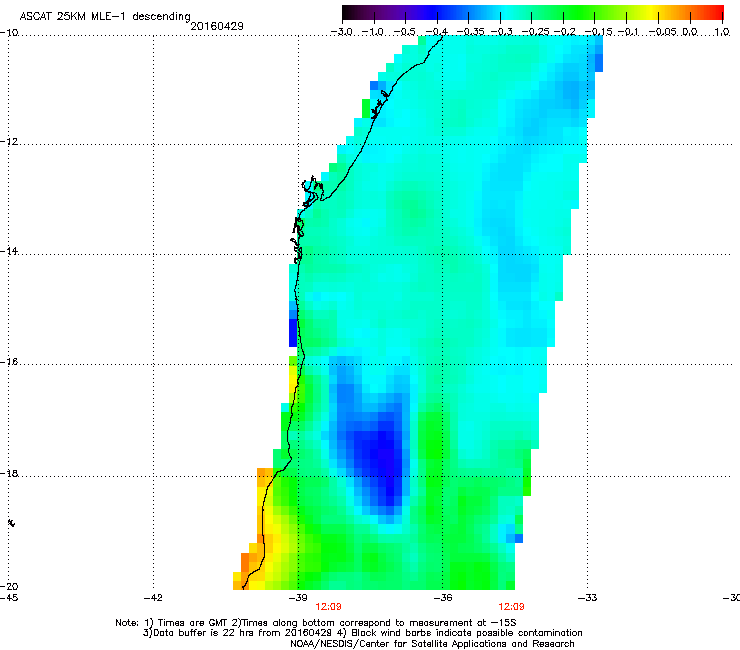Select the -14 latitude axis label

point(9,251)
